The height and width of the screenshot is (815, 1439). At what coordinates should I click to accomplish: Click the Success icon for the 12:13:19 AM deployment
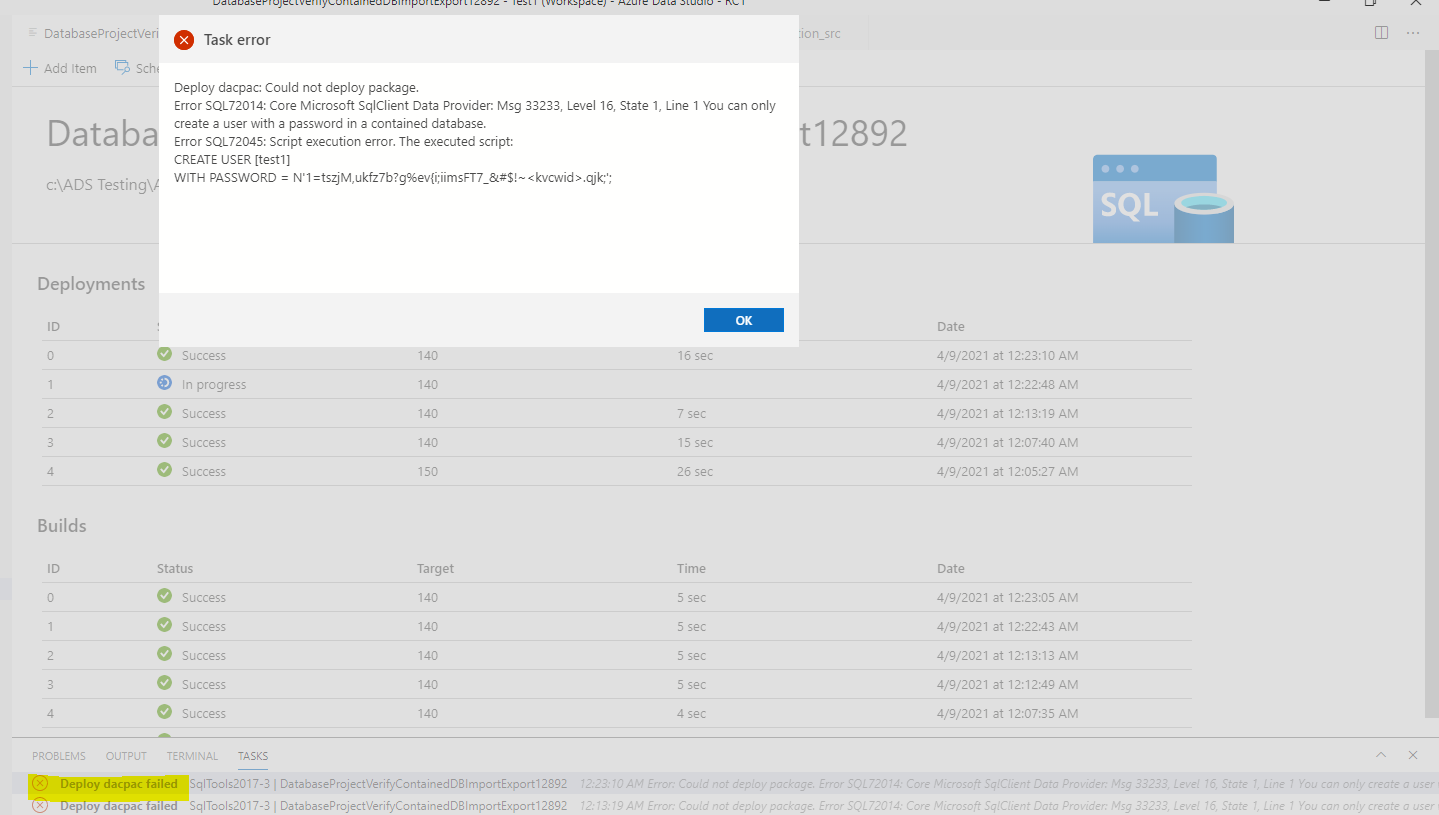[x=165, y=412]
